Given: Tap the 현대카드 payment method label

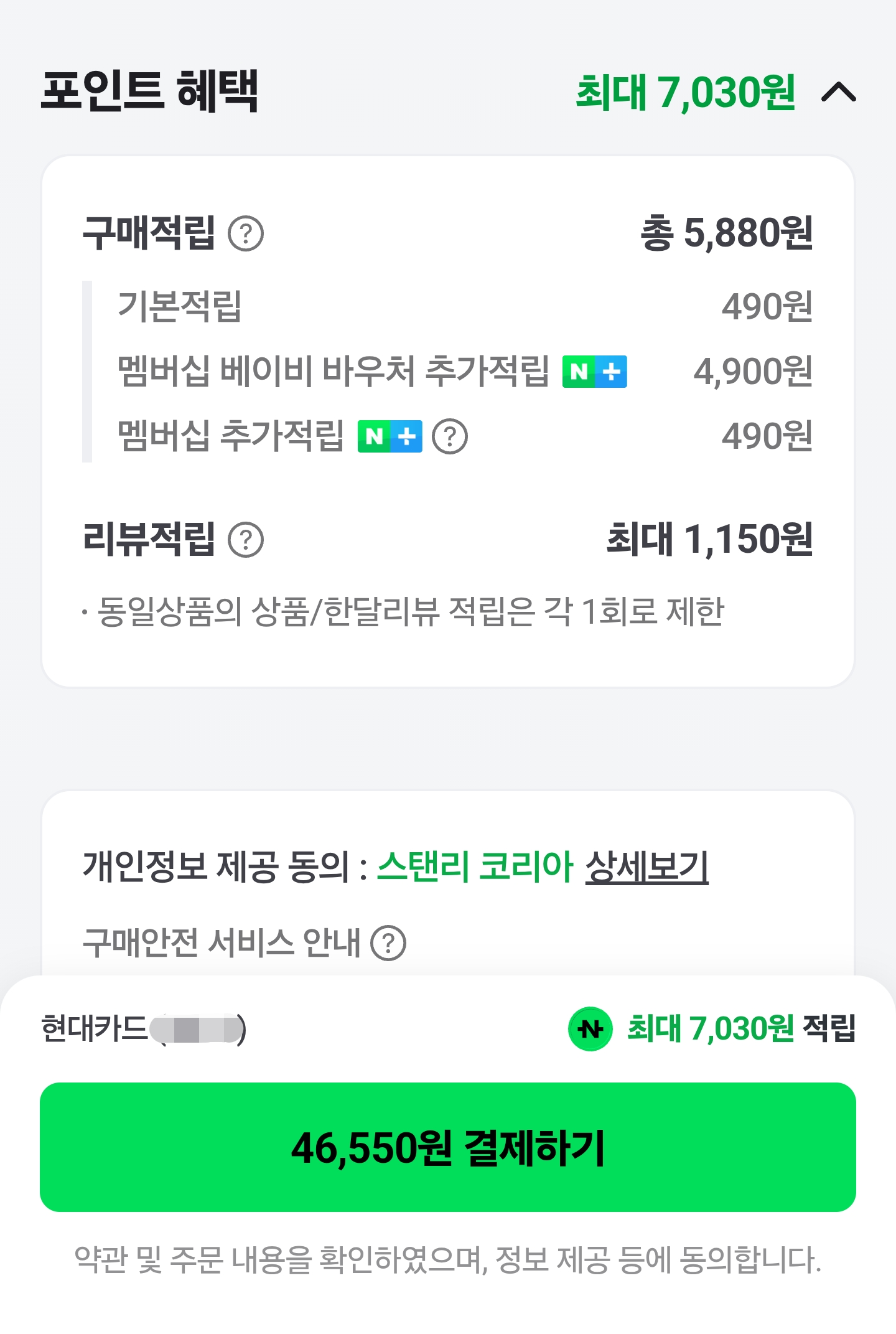Looking at the screenshot, I should tap(95, 1028).
